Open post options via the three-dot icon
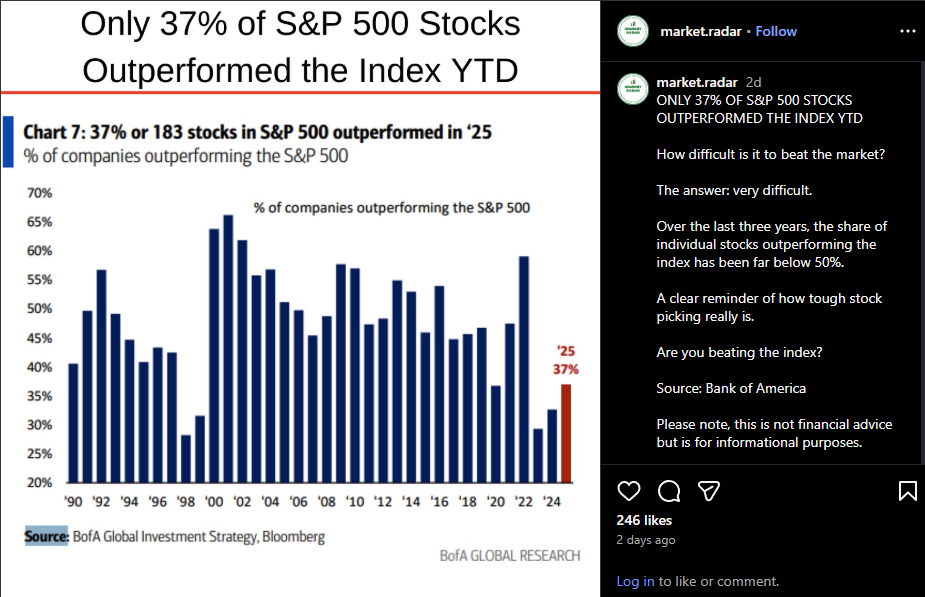 click(x=907, y=31)
